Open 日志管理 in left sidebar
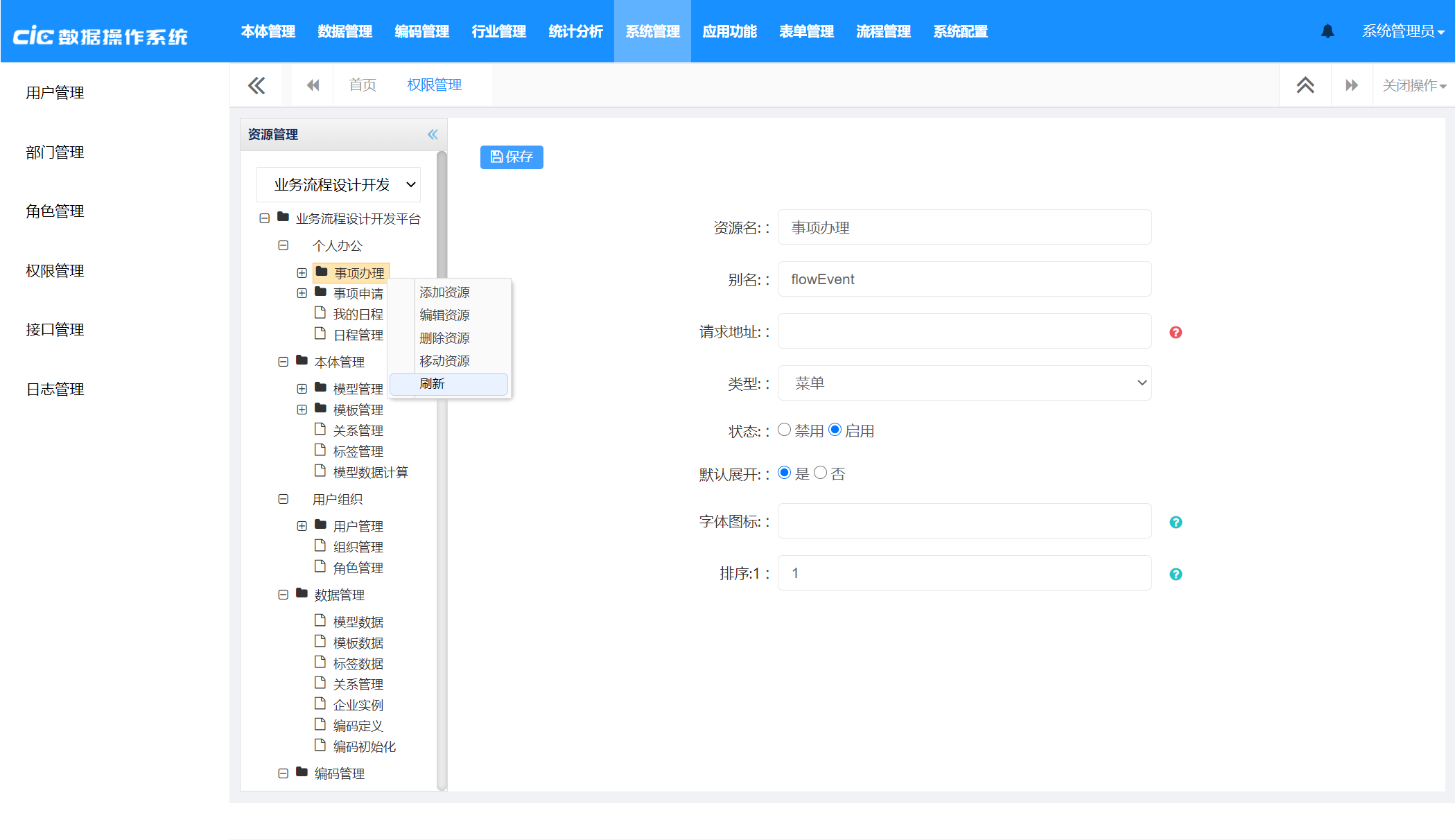 point(55,390)
